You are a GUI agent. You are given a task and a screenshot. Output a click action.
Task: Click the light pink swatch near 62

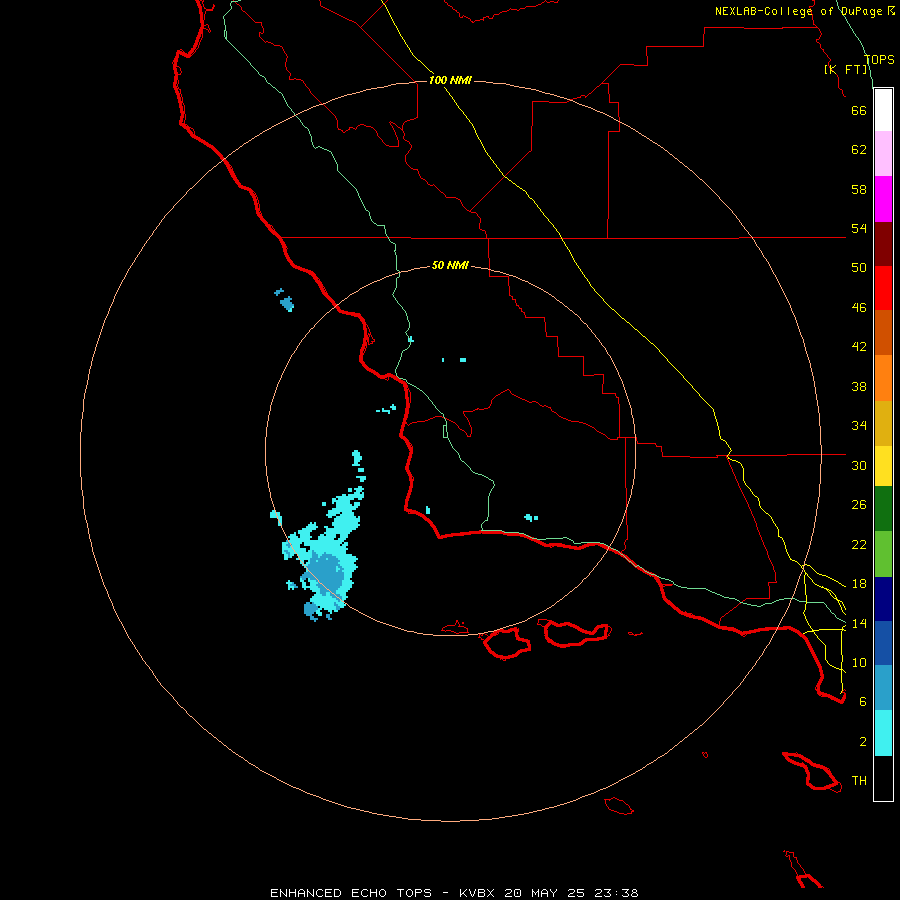point(883,153)
